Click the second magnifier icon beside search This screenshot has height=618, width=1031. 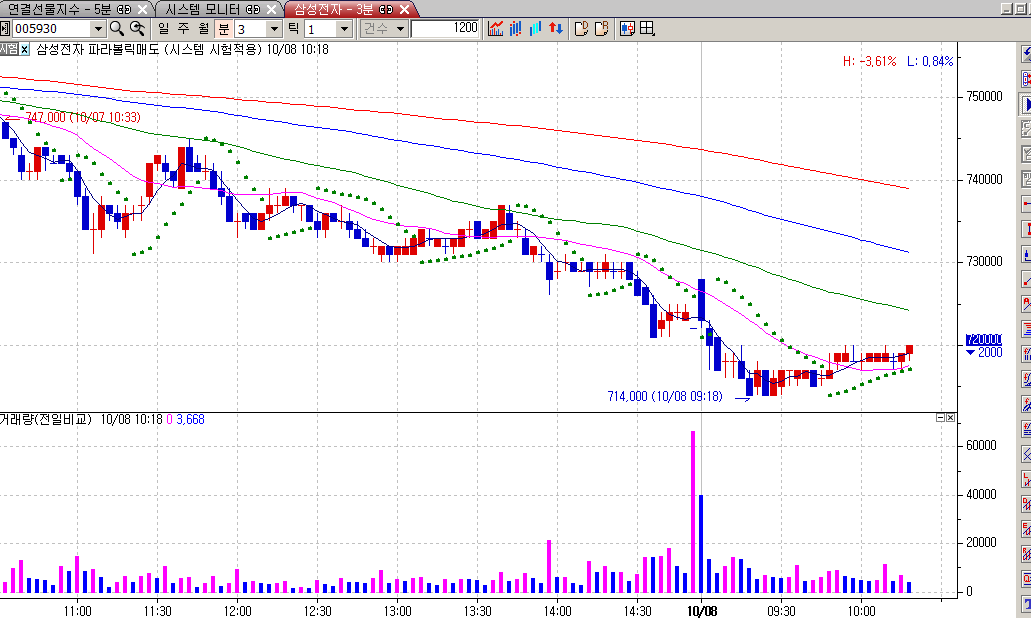pyautogui.click(x=137, y=28)
